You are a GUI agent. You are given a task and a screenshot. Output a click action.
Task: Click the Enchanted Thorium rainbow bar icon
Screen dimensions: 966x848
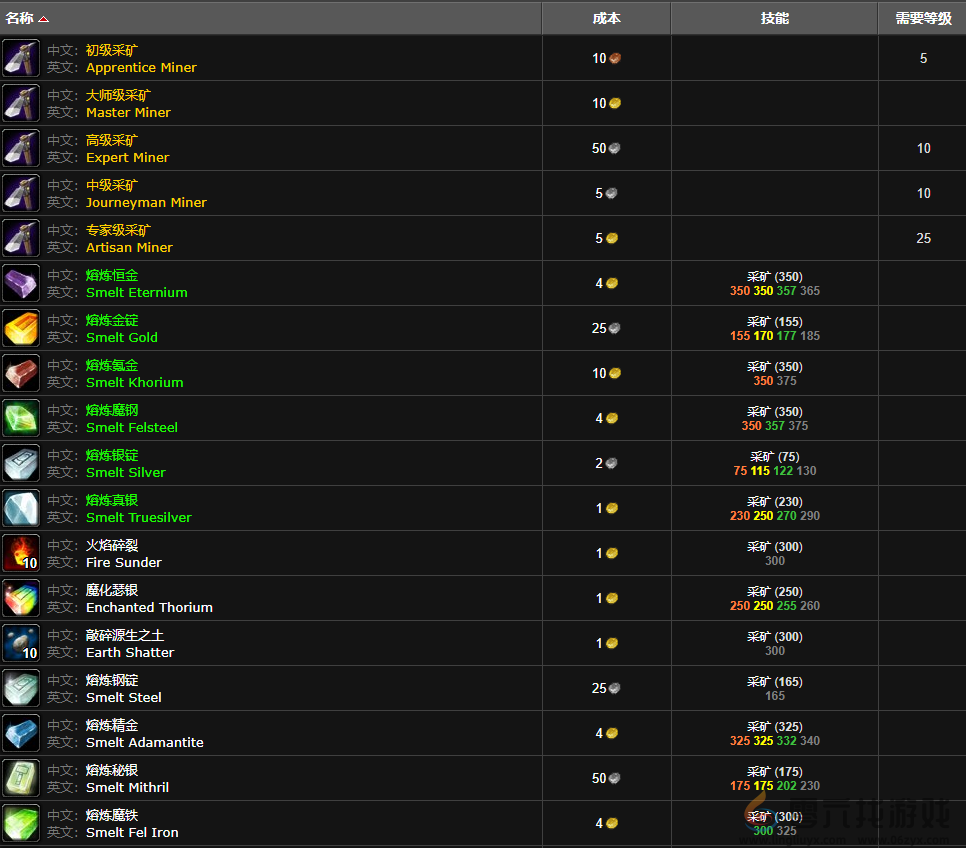tap(21, 598)
